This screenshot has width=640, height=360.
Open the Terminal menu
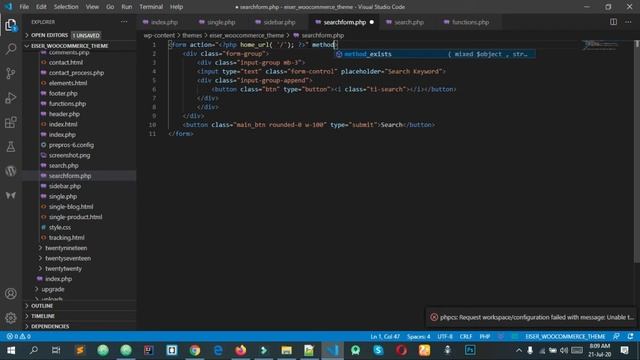[151, 7]
